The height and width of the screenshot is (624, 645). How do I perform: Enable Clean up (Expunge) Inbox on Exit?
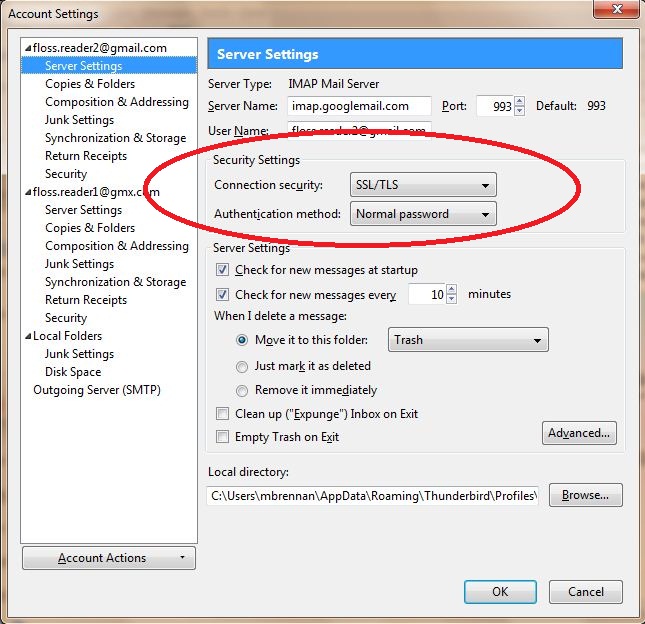(x=223, y=414)
